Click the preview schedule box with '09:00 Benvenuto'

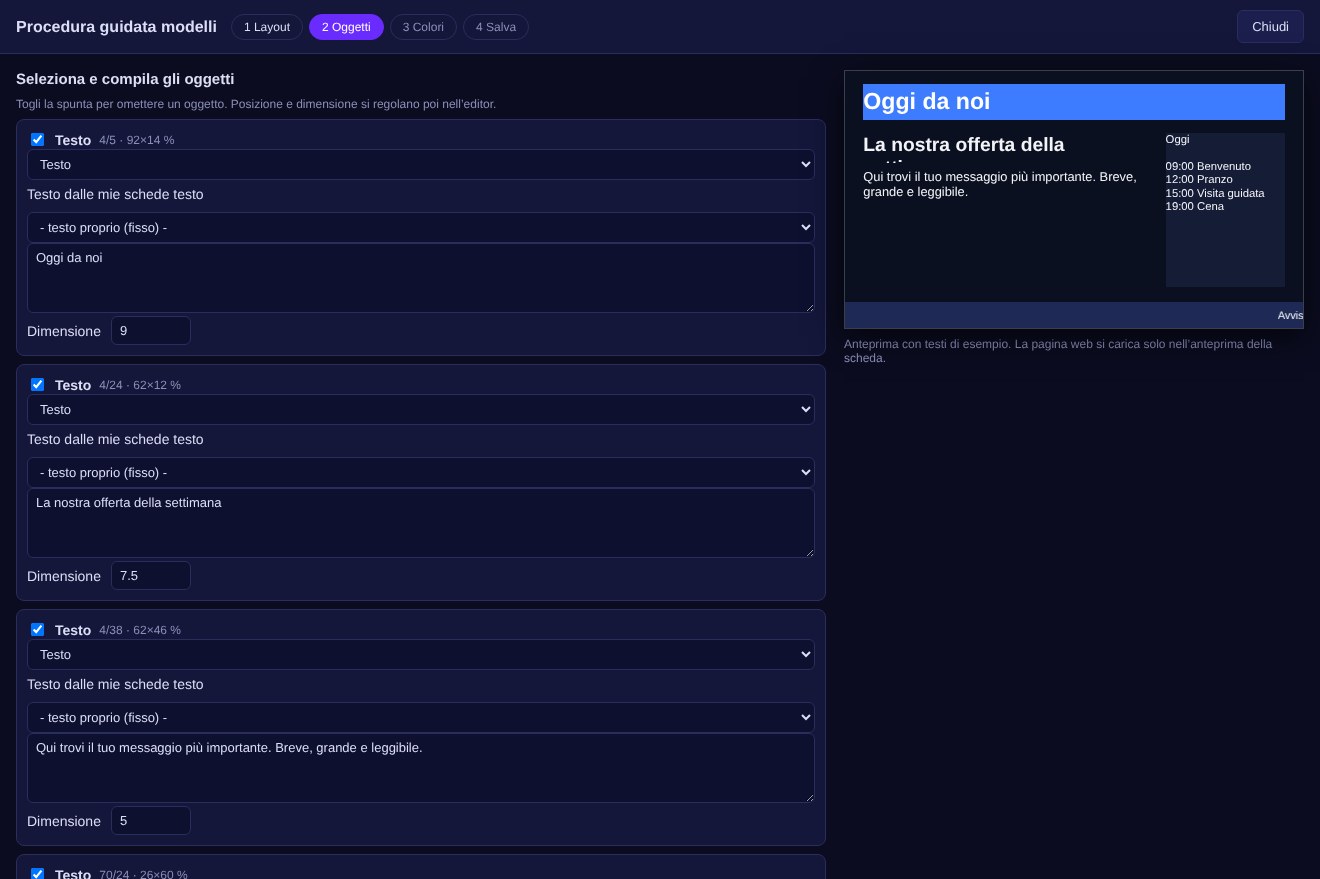click(x=1225, y=210)
